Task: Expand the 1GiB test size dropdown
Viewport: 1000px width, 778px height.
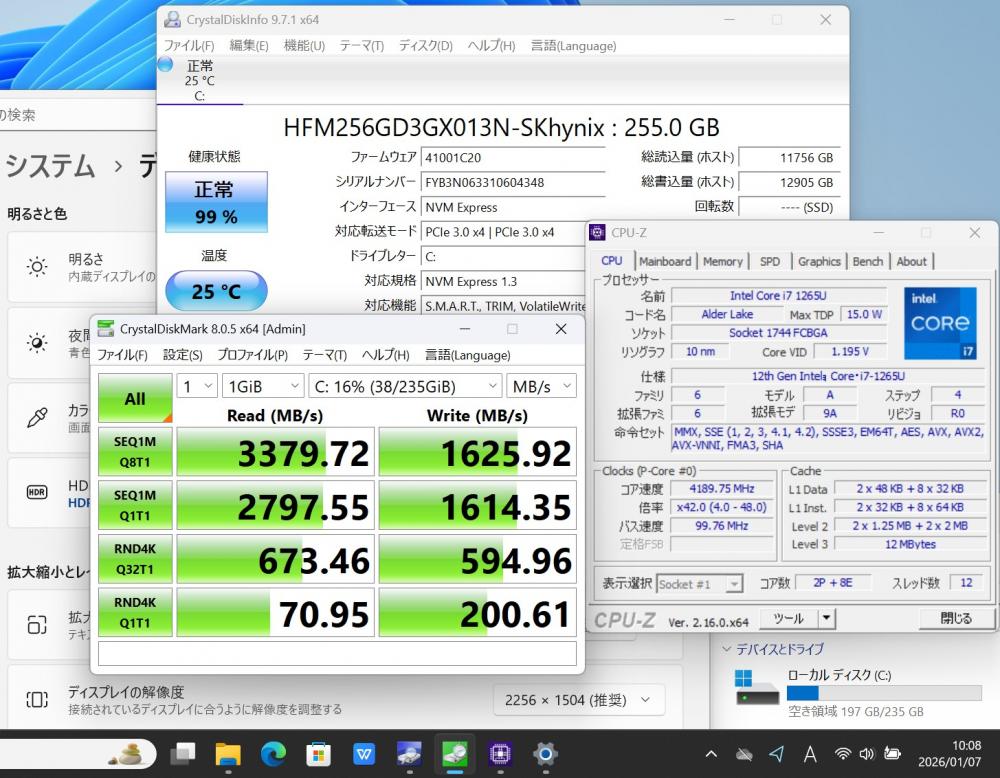Action: tap(263, 386)
